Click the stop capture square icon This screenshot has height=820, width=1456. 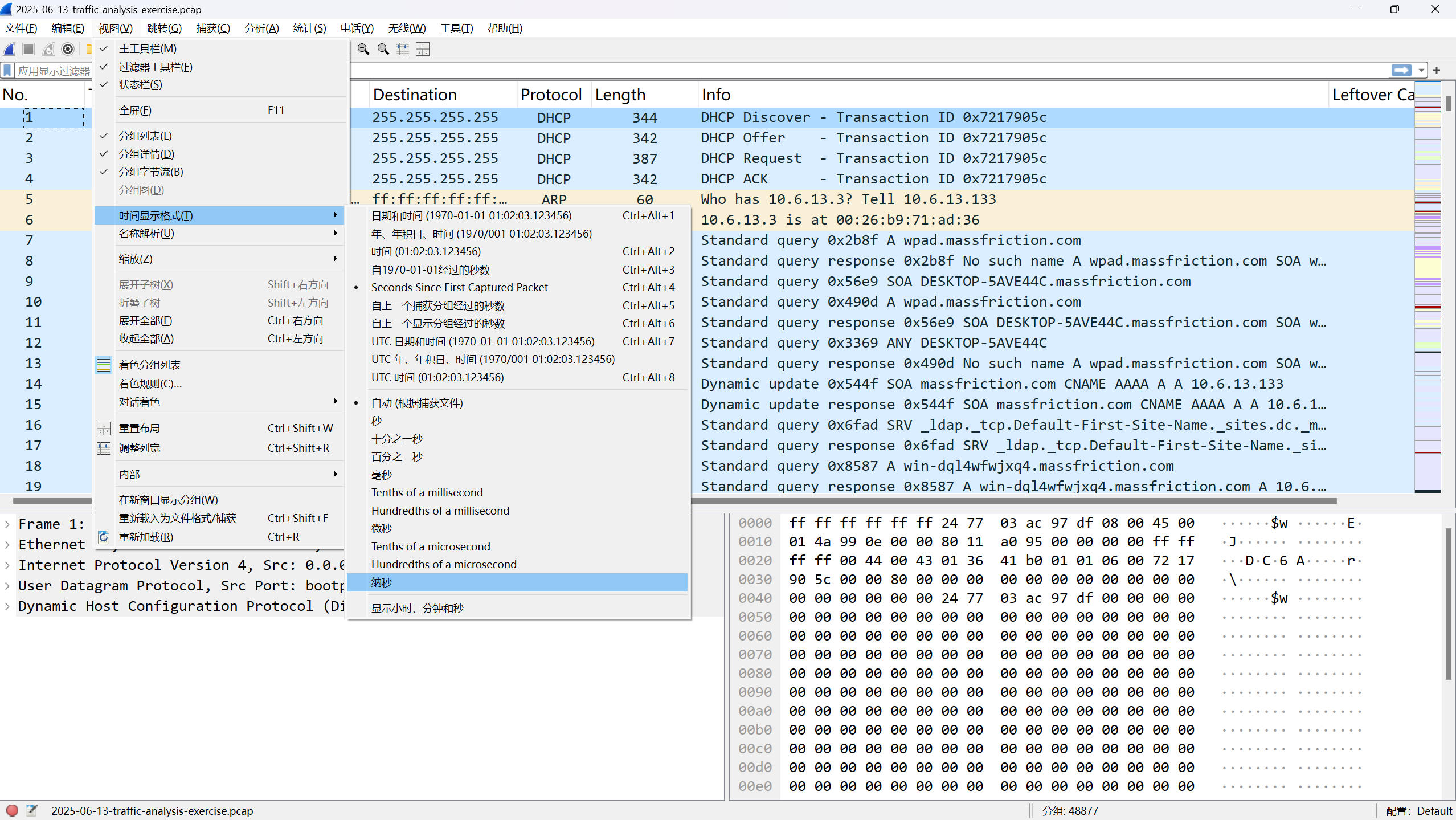[28, 49]
